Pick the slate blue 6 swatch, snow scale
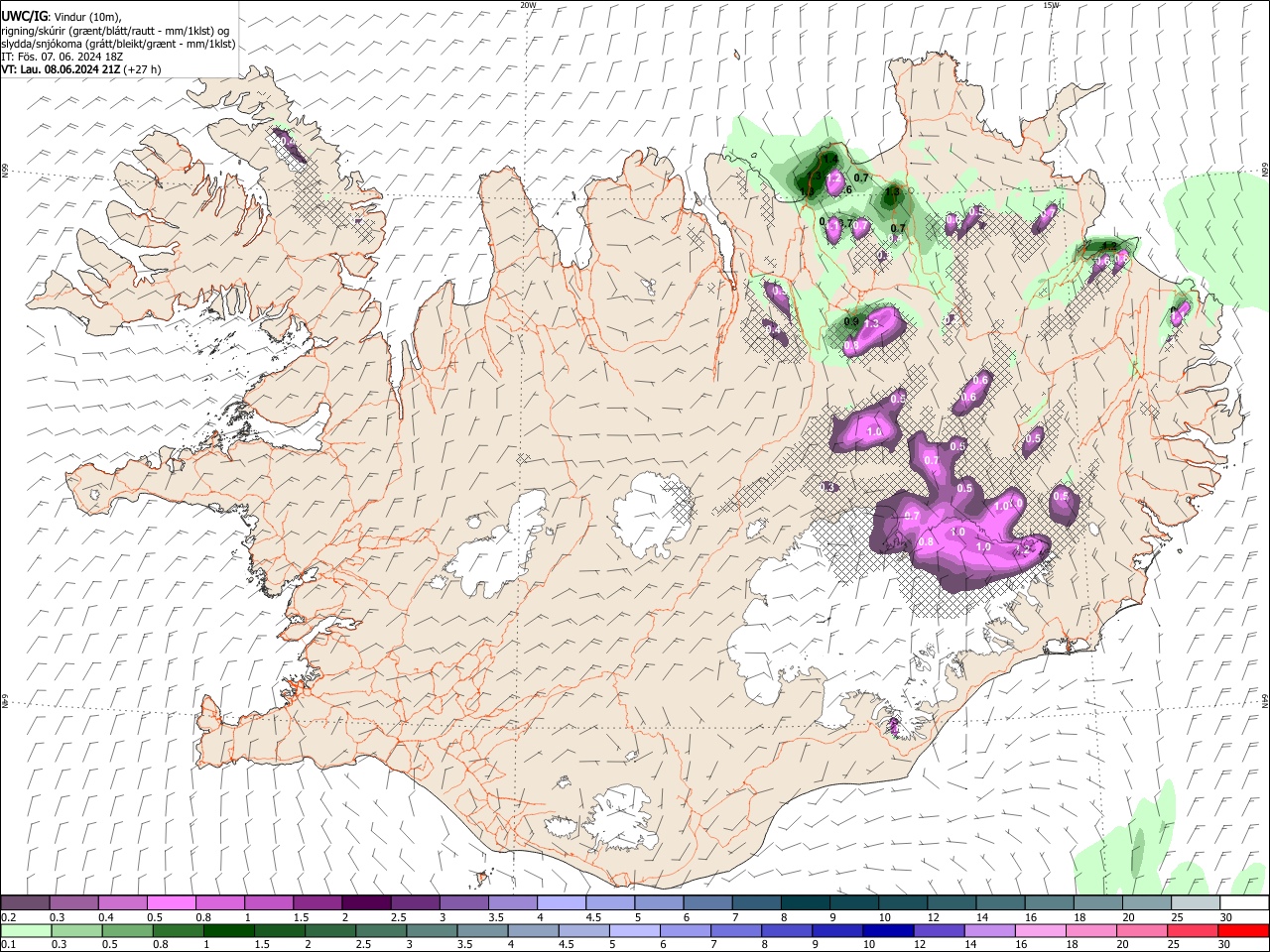 coord(708,903)
